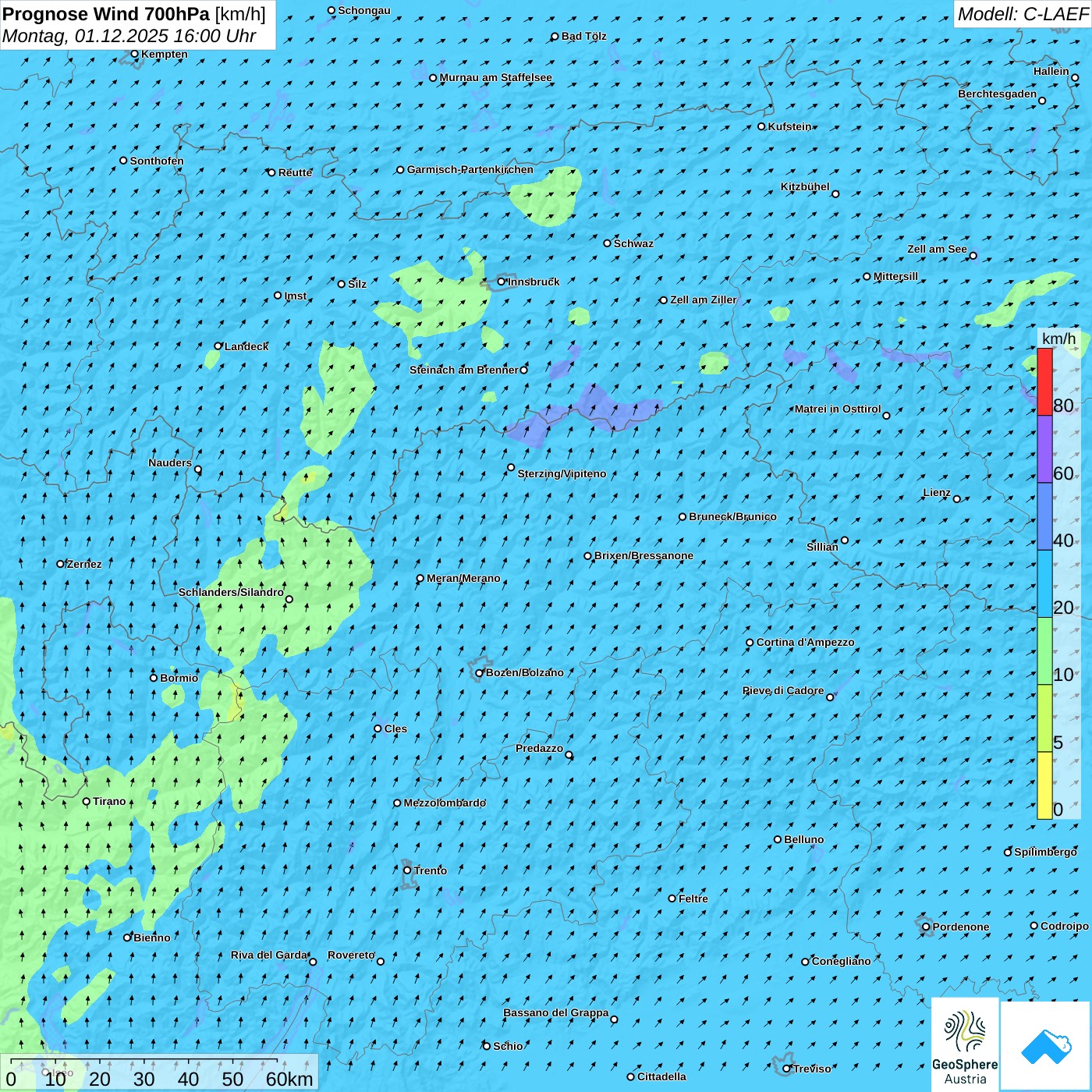Click the 'Feltre' label

(693, 899)
